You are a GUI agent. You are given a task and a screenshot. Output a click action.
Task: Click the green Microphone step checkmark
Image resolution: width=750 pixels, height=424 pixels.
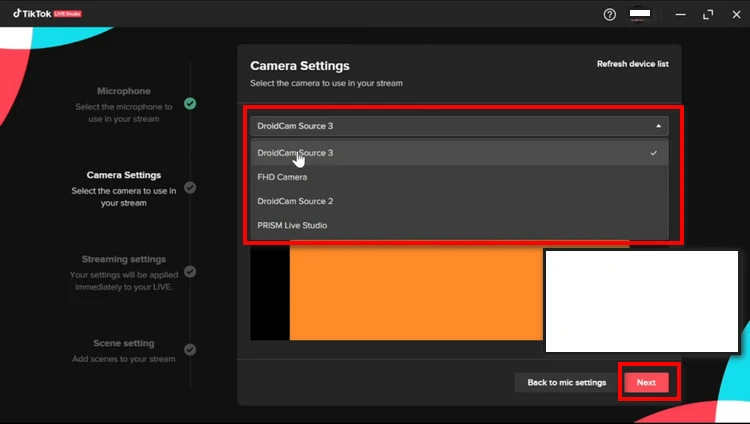click(190, 103)
